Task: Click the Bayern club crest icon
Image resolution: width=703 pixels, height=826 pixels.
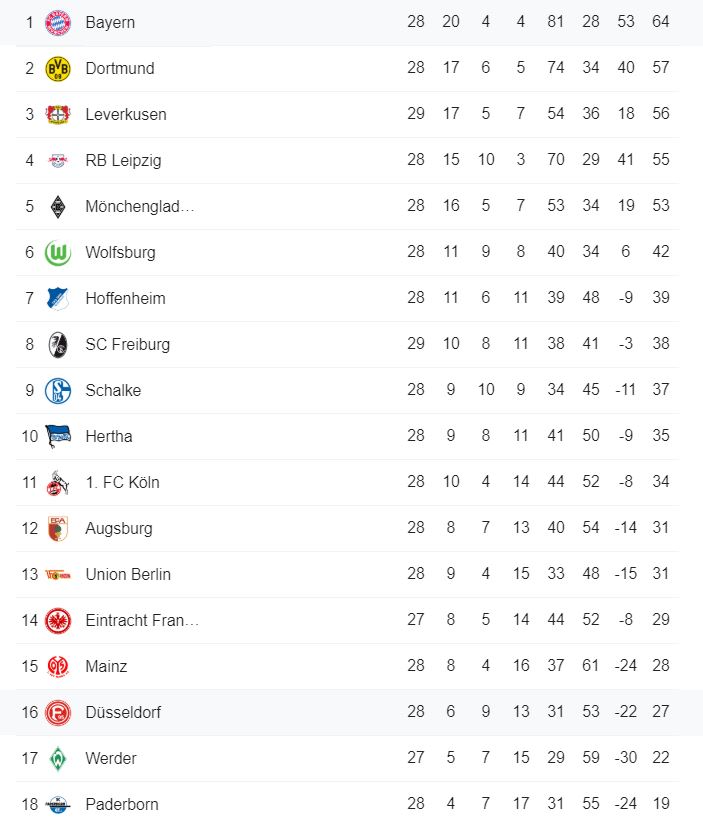Action: point(58,22)
